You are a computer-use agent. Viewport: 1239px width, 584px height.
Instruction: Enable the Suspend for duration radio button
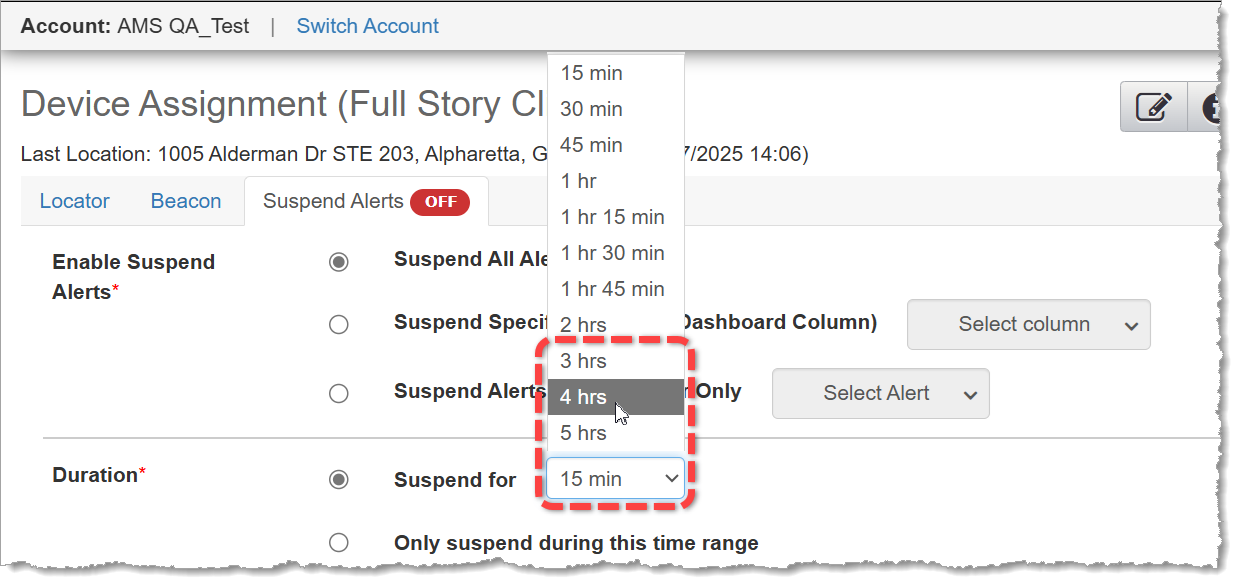339,480
